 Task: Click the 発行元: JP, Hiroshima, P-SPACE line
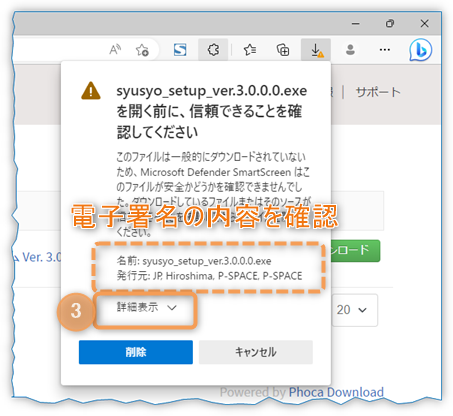(209, 276)
